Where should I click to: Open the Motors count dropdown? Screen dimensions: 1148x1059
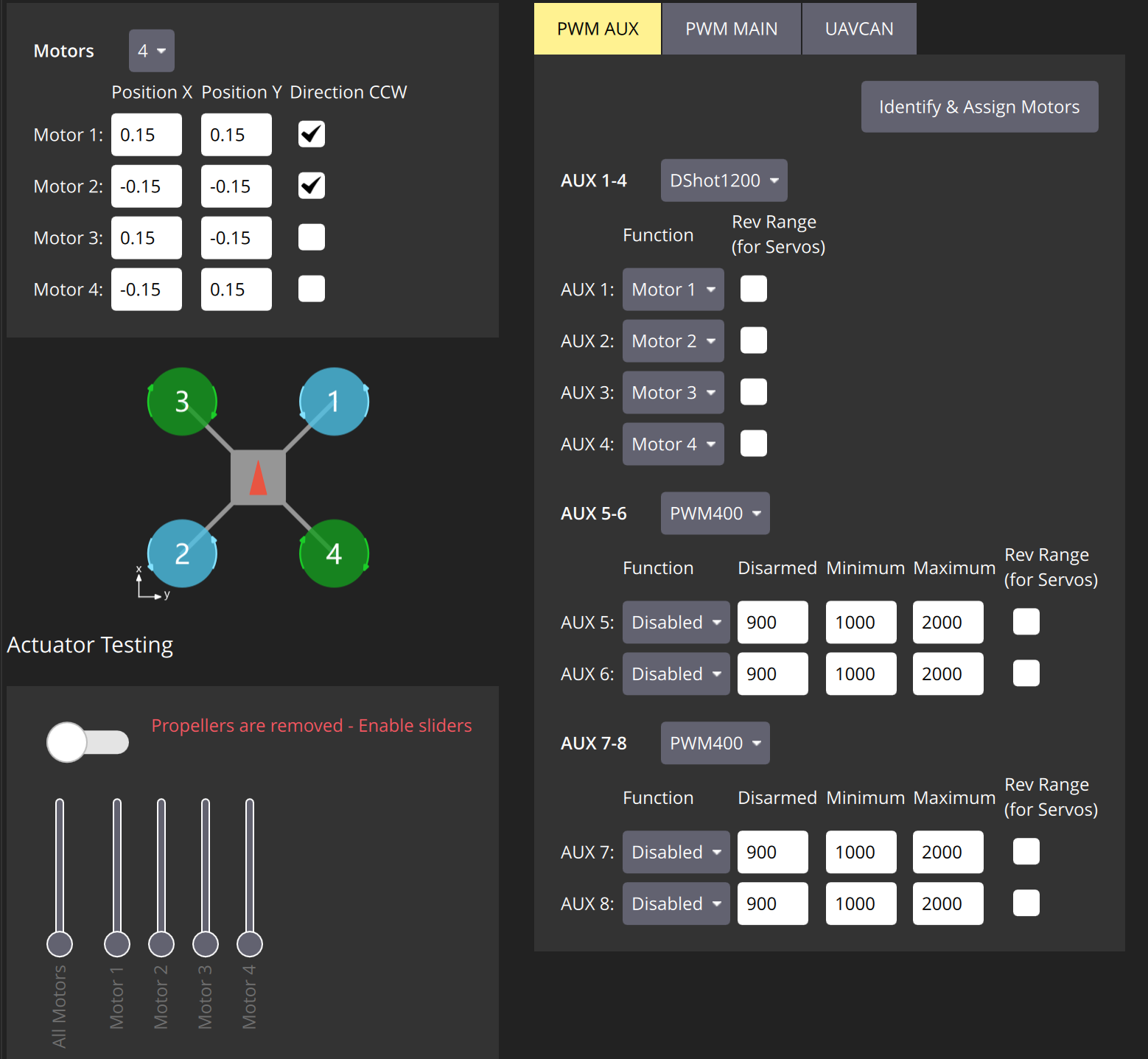point(152,51)
